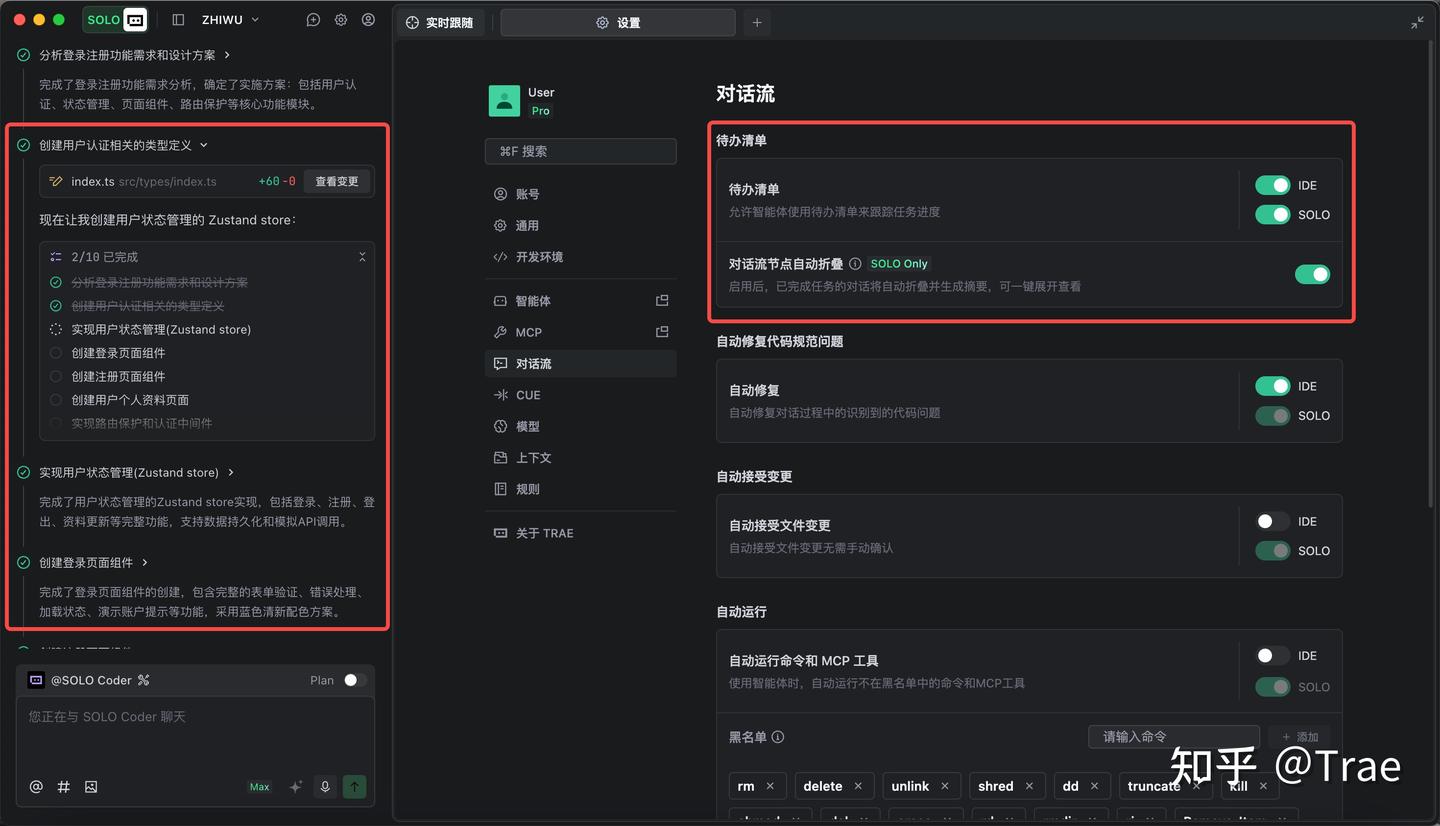The height and width of the screenshot is (826, 1440).
Task: Click the # context icon in chat input
Action: [x=64, y=787]
